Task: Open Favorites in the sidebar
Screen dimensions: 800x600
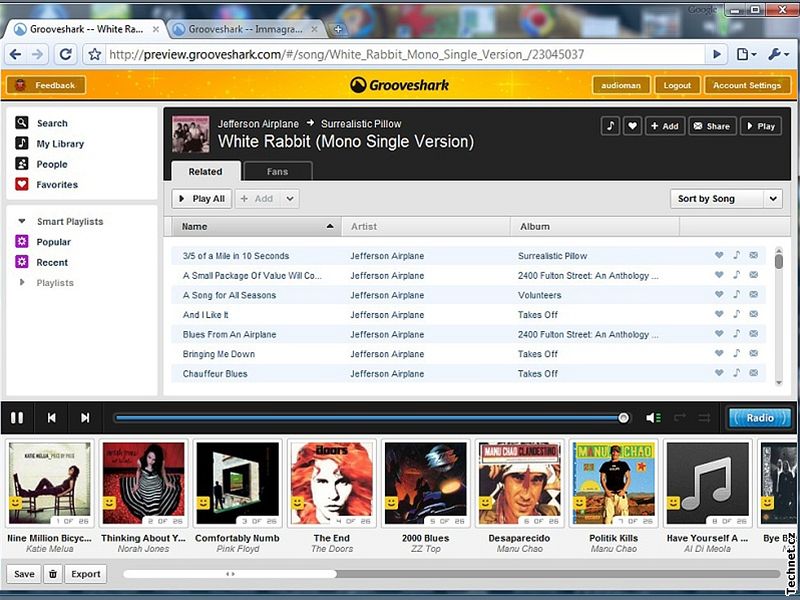Action: (x=46, y=184)
